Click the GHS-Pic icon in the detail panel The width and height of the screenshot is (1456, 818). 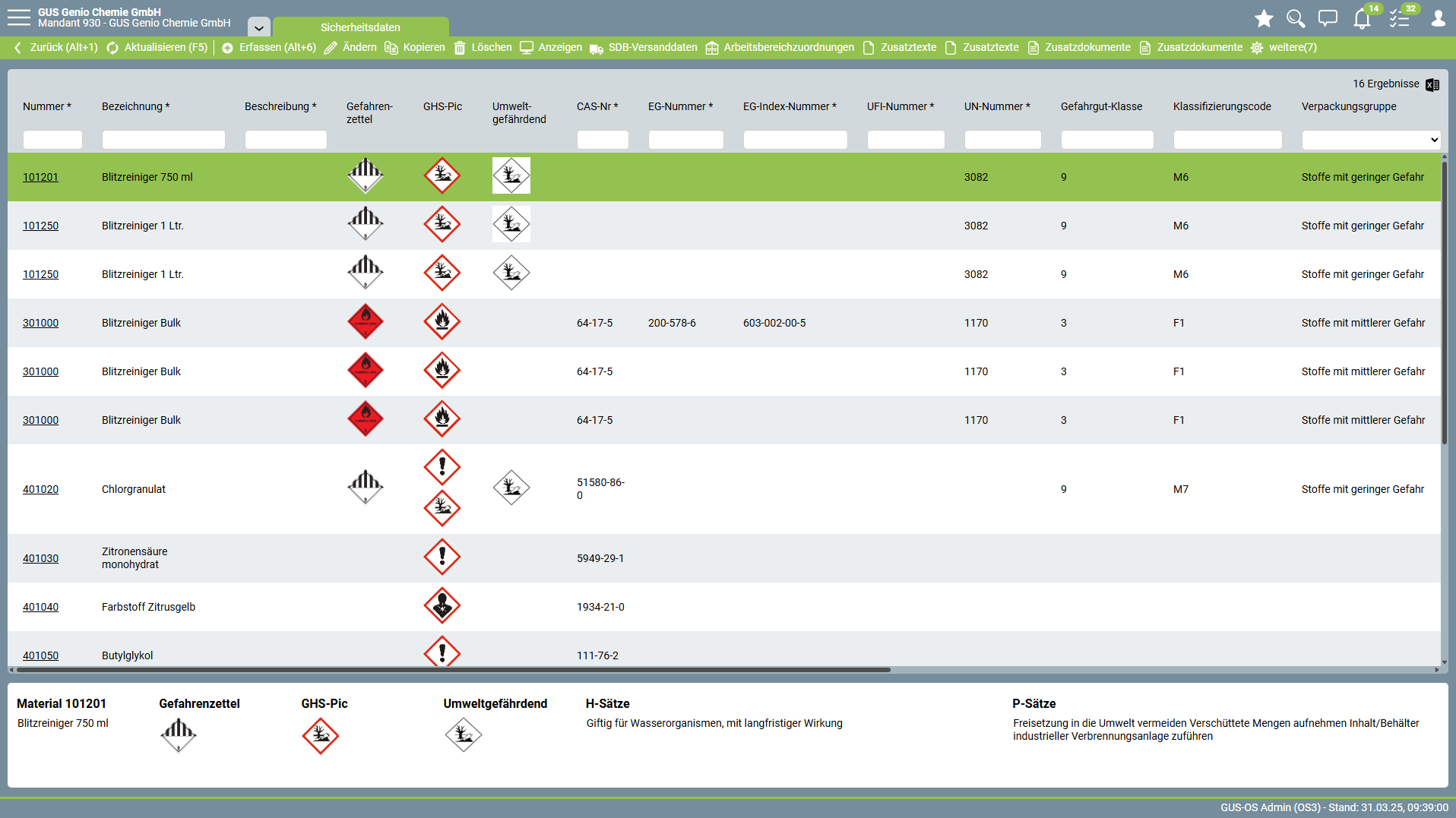[321, 736]
